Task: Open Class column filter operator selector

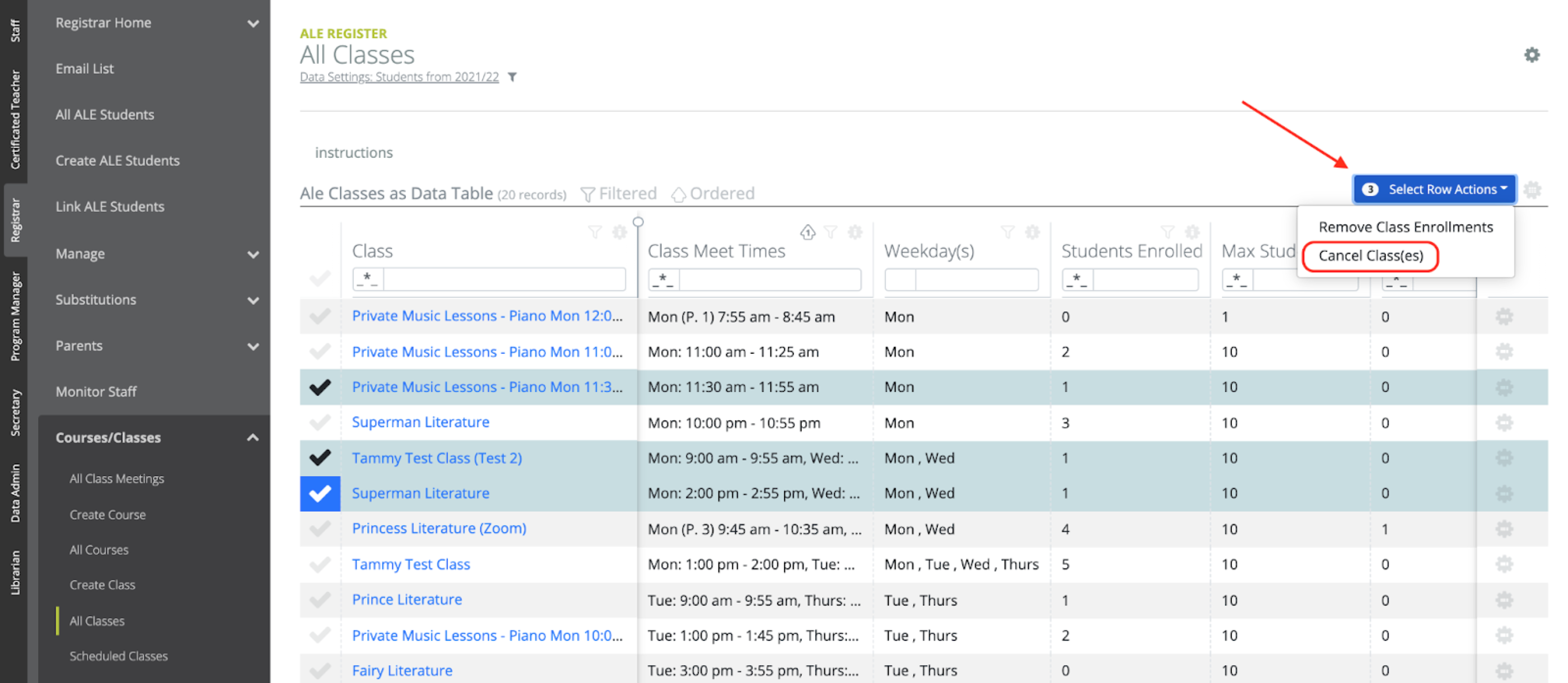Action: tap(368, 279)
